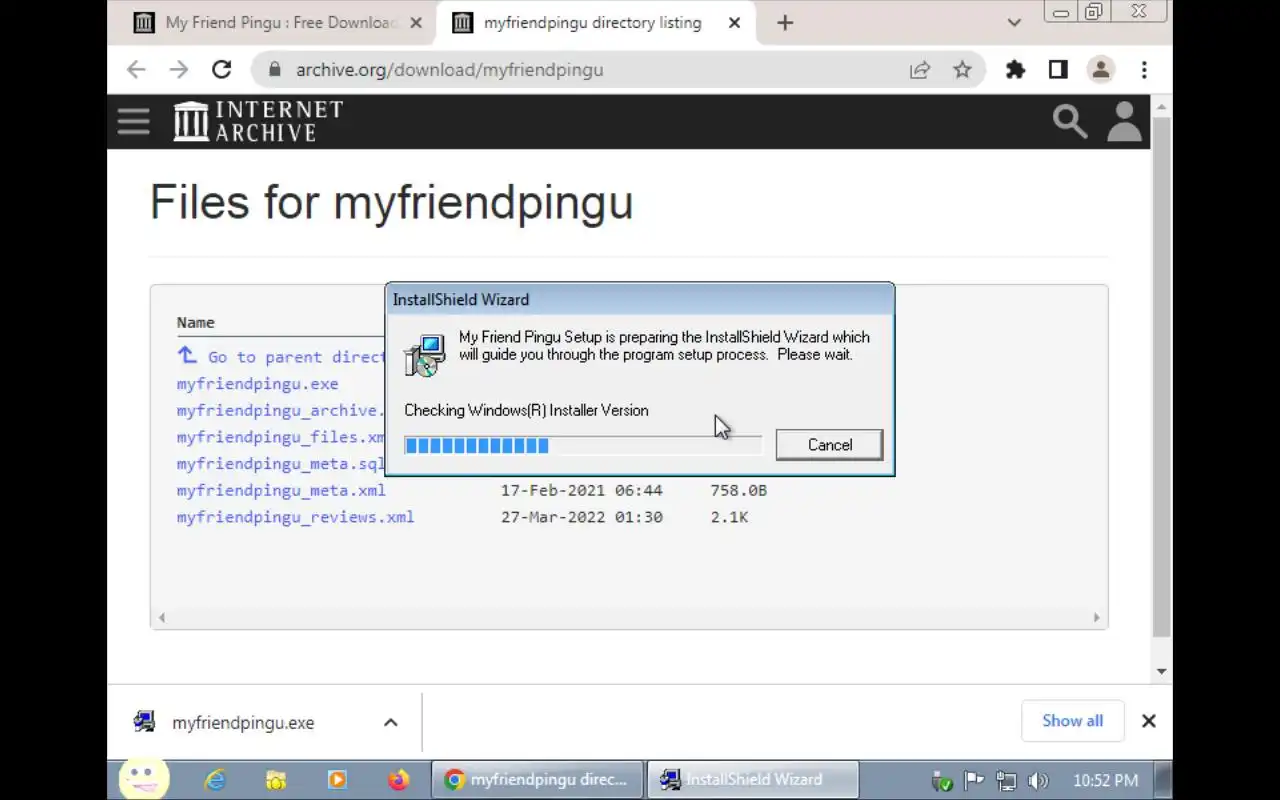1280x800 pixels.
Task: Click the InstallShield progress bar
Action: click(583, 445)
